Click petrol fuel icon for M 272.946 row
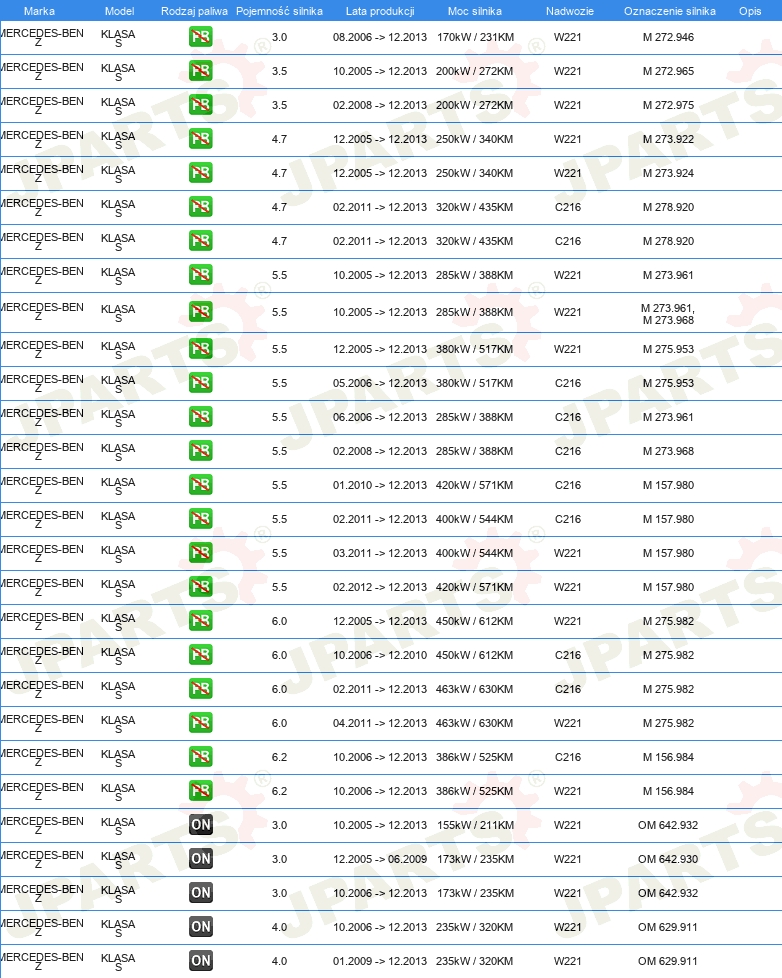Screen dimensions: 782x978 coord(201,37)
